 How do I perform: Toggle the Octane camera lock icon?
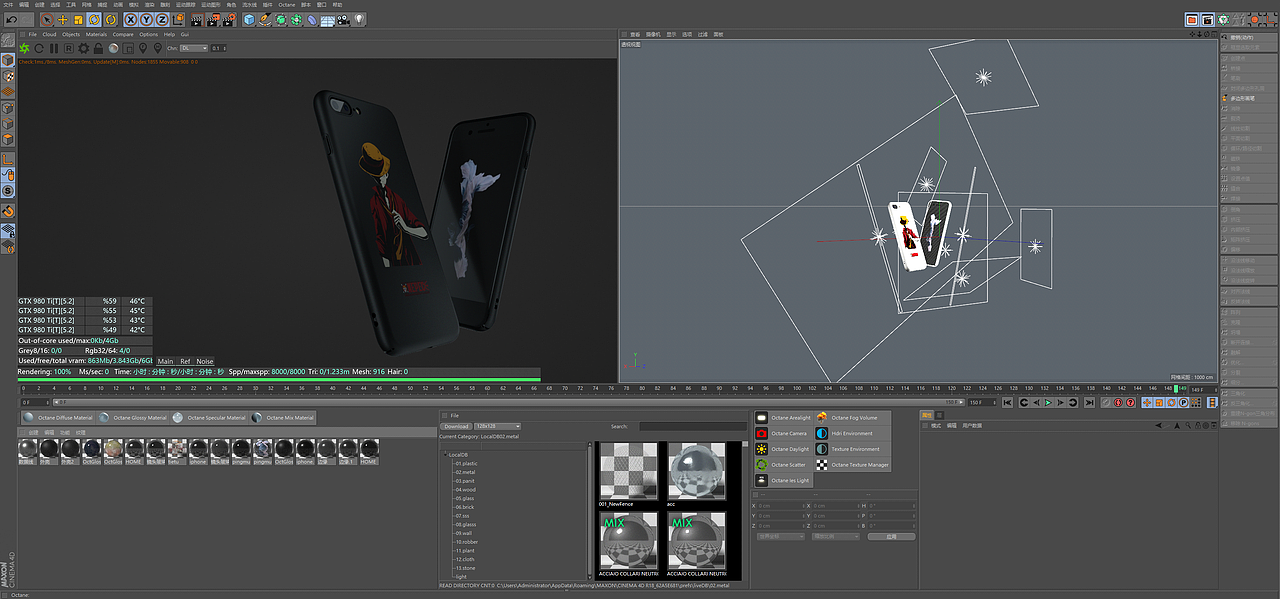tap(98, 48)
